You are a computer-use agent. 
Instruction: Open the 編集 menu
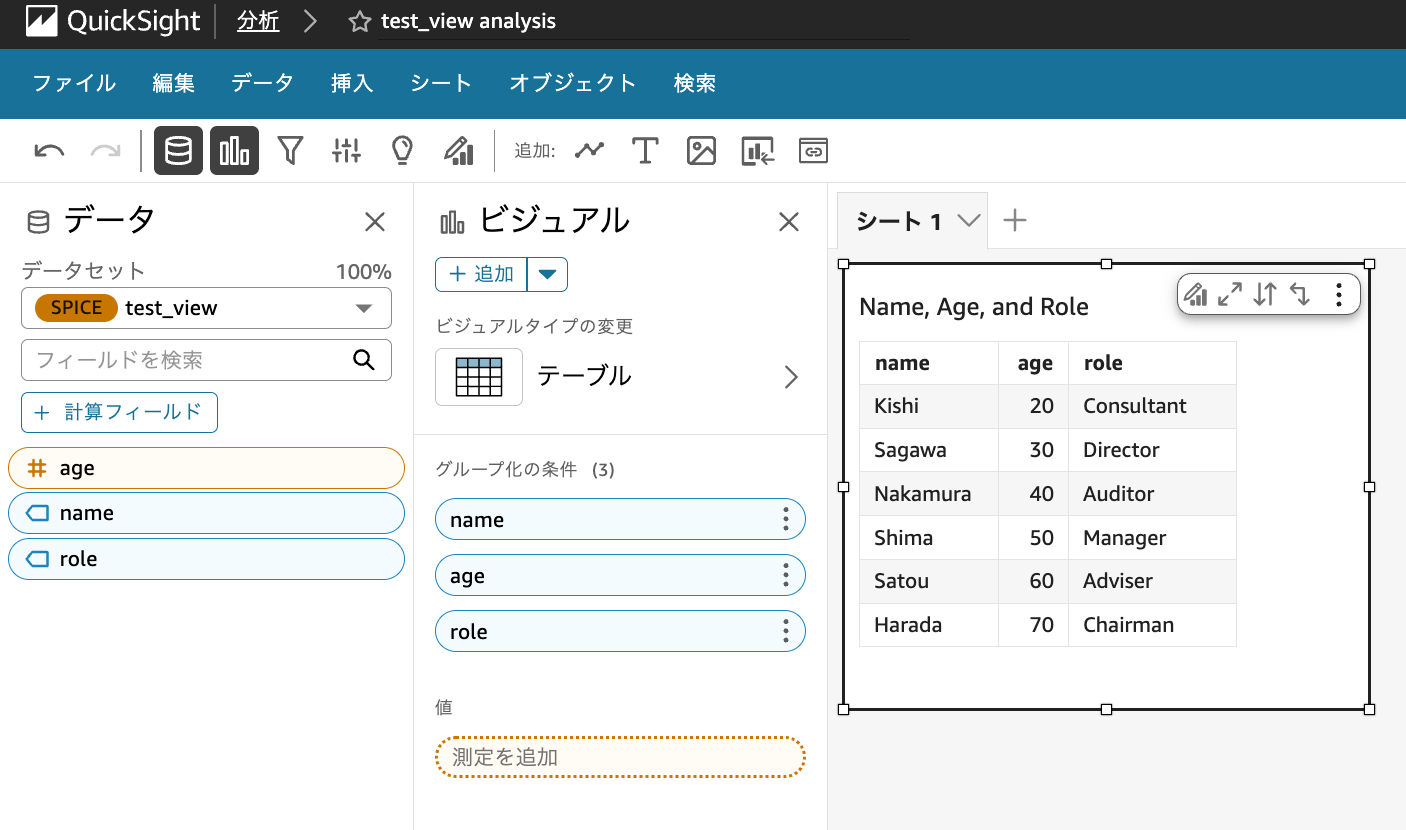pyautogui.click(x=174, y=83)
